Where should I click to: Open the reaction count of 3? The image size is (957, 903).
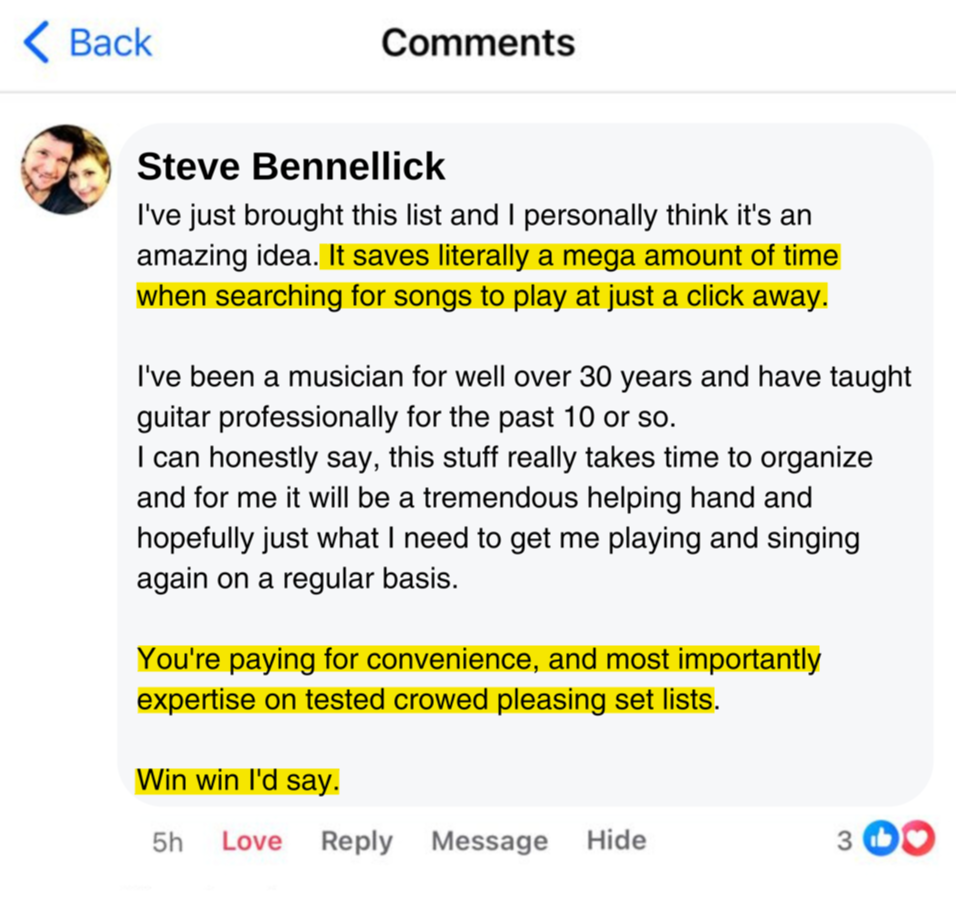[845, 840]
